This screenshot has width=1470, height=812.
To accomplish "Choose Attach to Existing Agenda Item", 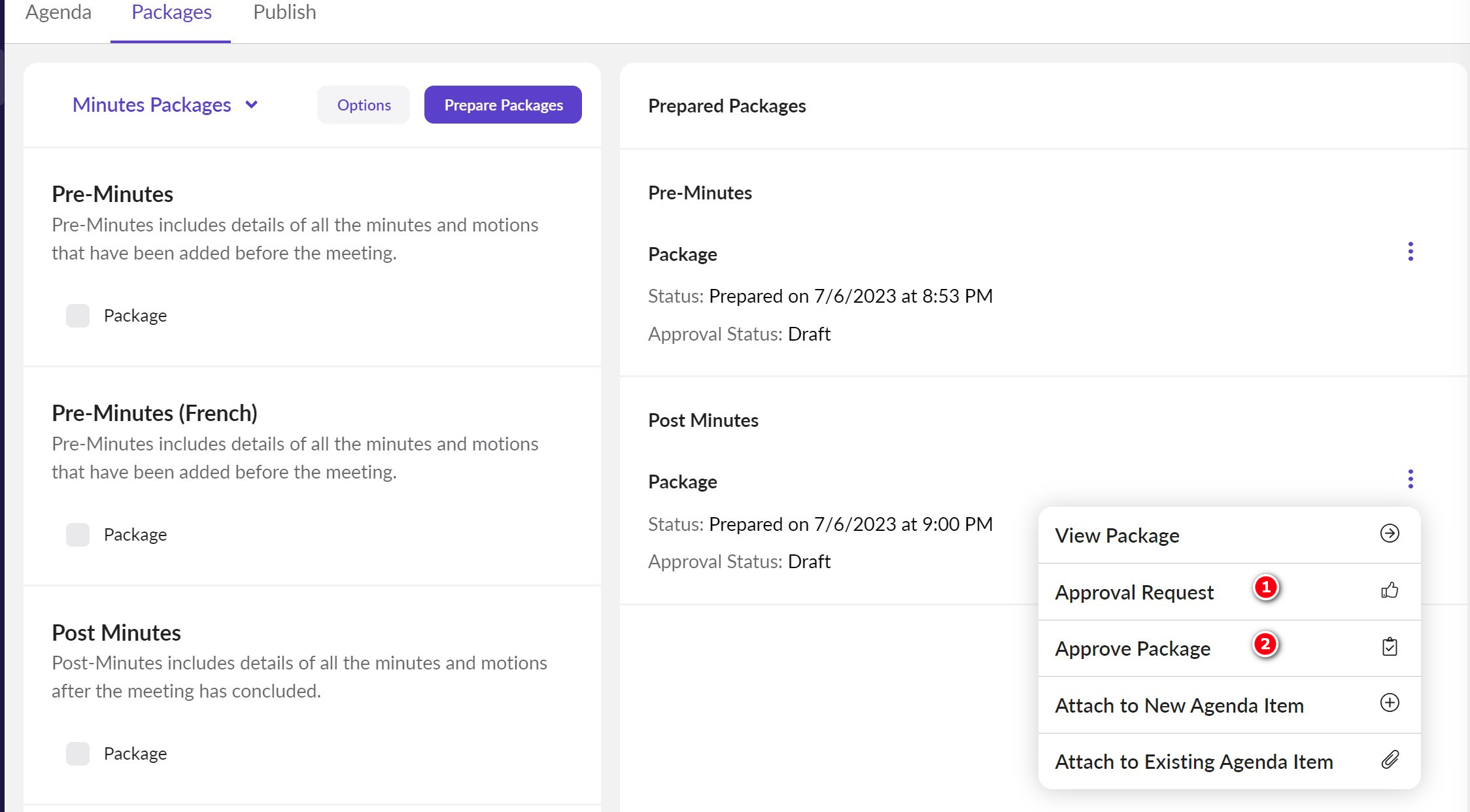I will pos(1193,762).
